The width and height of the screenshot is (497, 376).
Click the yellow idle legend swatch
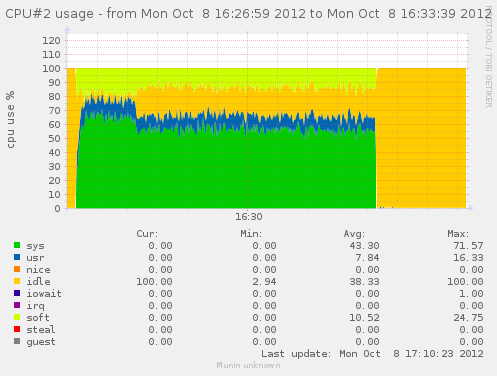[17, 281]
